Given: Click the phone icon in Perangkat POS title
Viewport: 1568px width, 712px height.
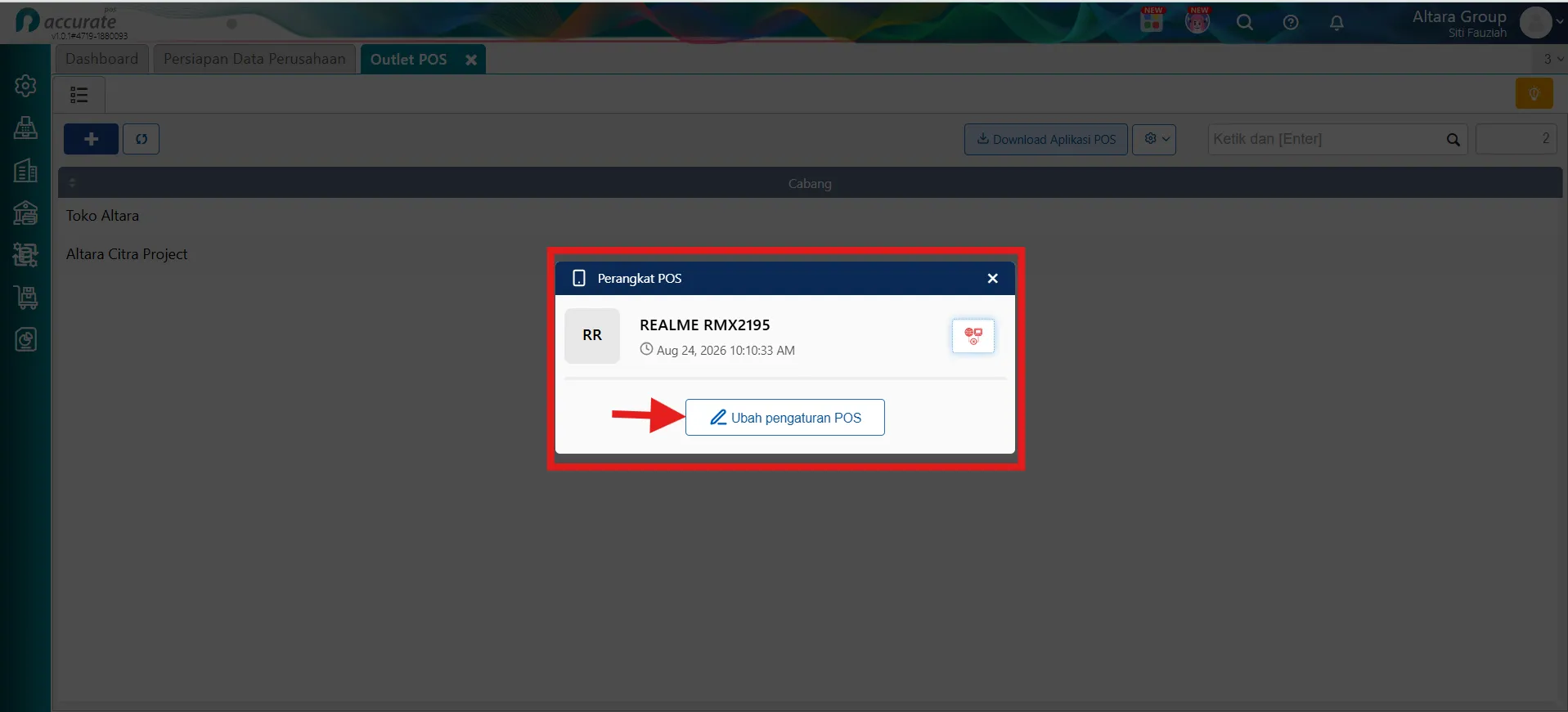Looking at the screenshot, I should tap(579, 278).
